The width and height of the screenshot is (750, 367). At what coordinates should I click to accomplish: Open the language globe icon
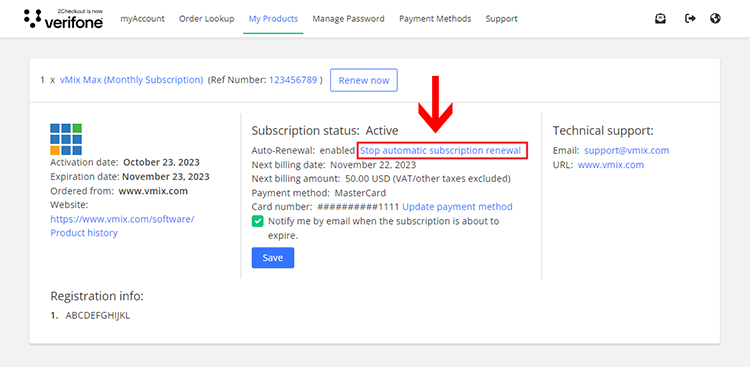[x=716, y=19]
